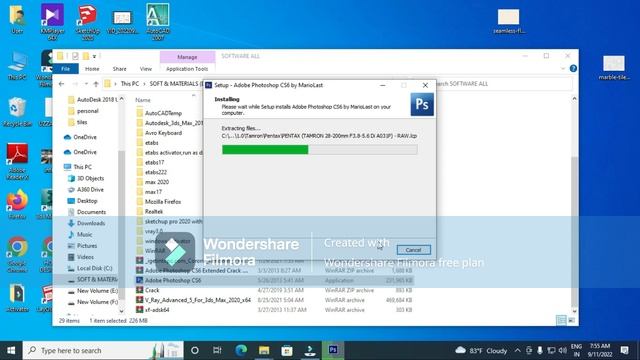Image resolution: width=640 pixels, height=360 pixels.
Task: Select the Manage contextual tab
Action: (x=187, y=57)
